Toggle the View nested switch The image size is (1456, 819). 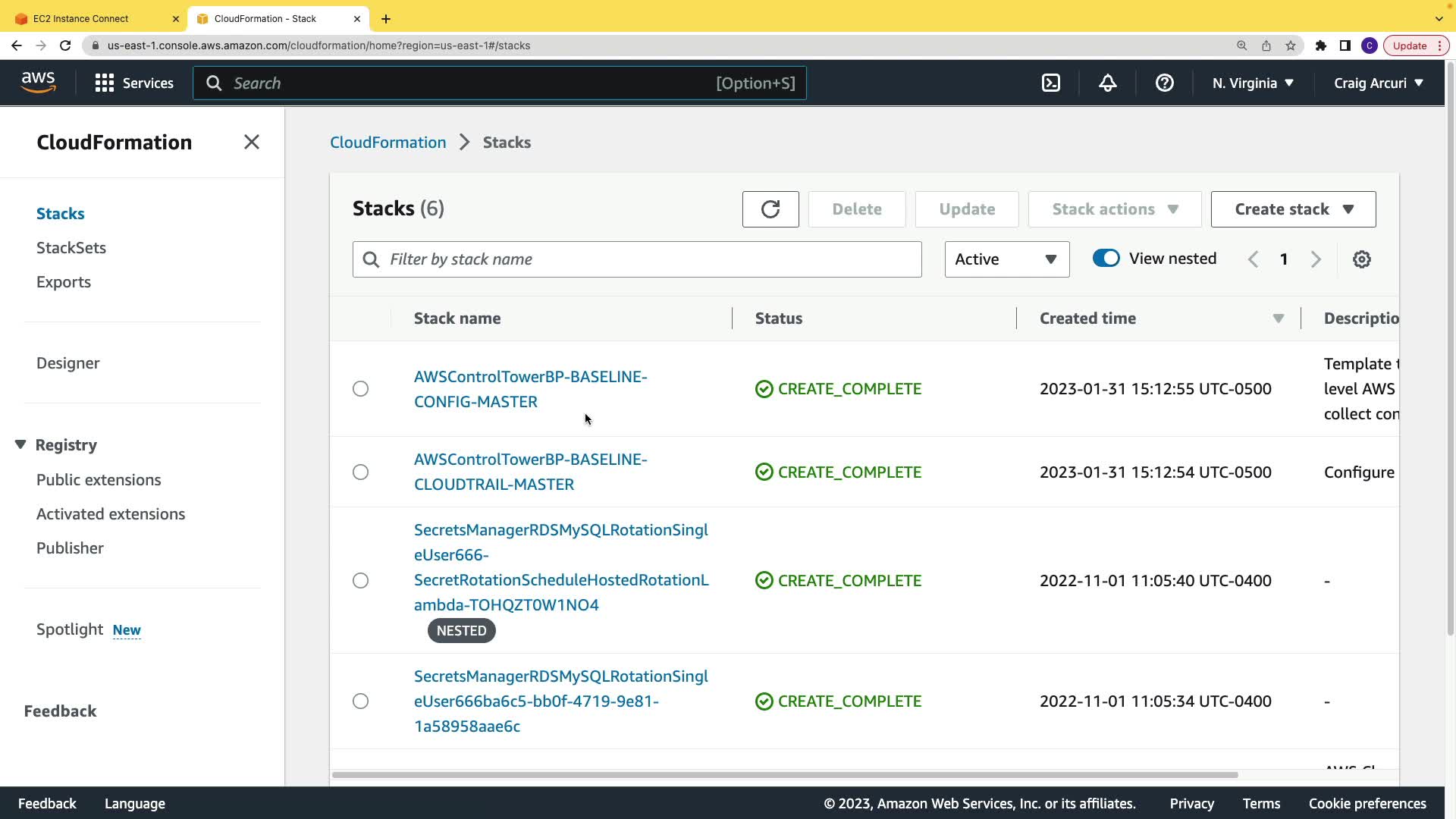[x=1106, y=259]
